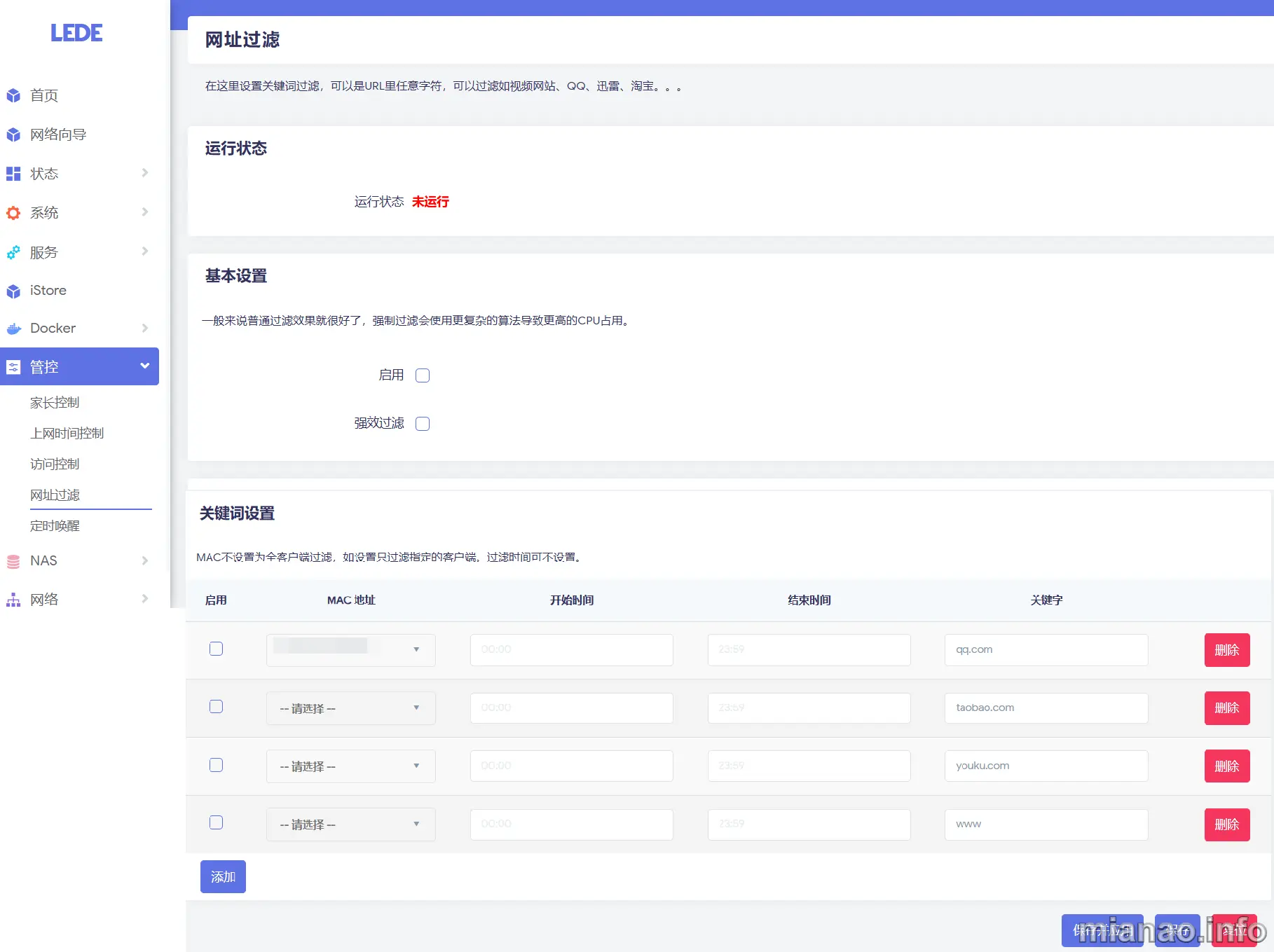The height and width of the screenshot is (952, 1274).
Task: Toggle the 强效过滤 checkbox
Action: click(x=423, y=424)
